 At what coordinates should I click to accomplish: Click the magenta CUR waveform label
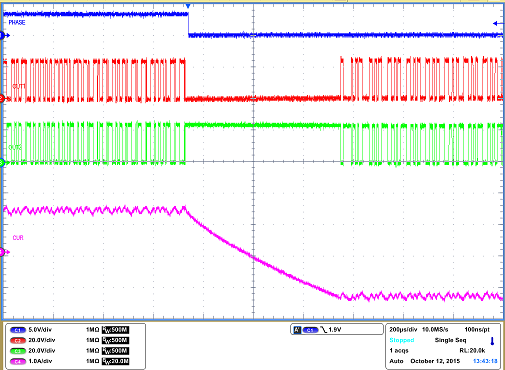[18, 238]
